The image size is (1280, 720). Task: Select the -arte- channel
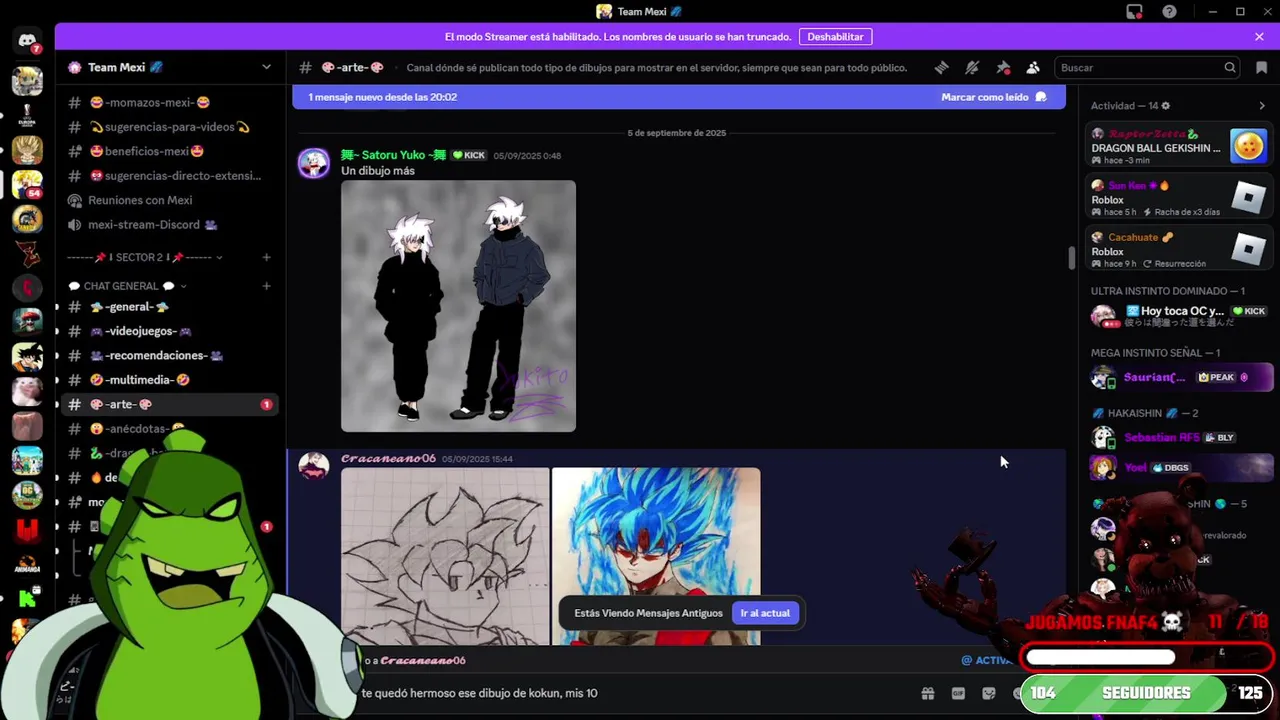(169, 404)
